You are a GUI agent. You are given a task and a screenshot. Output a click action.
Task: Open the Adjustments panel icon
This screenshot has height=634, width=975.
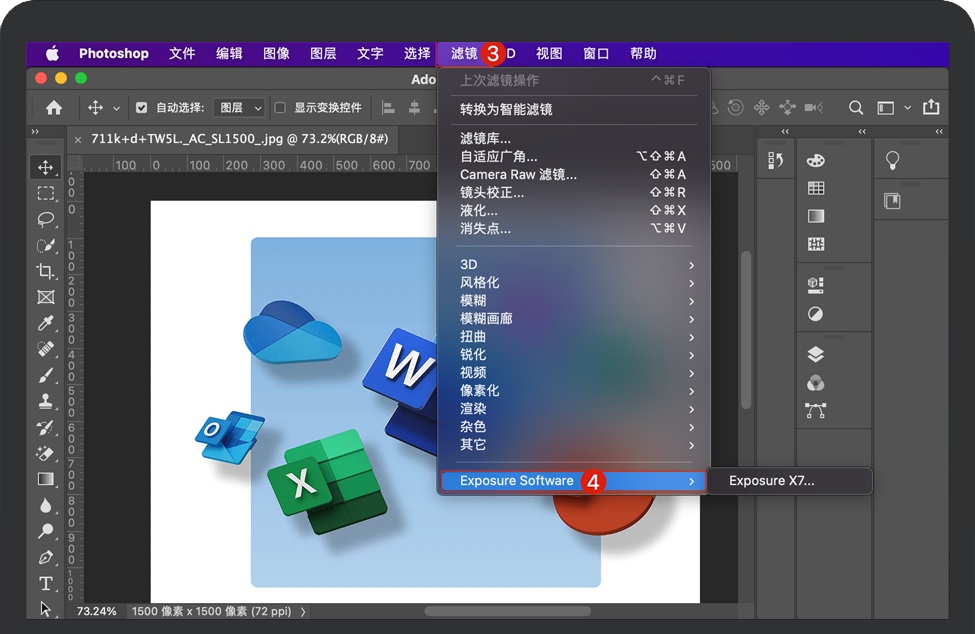[816, 314]
